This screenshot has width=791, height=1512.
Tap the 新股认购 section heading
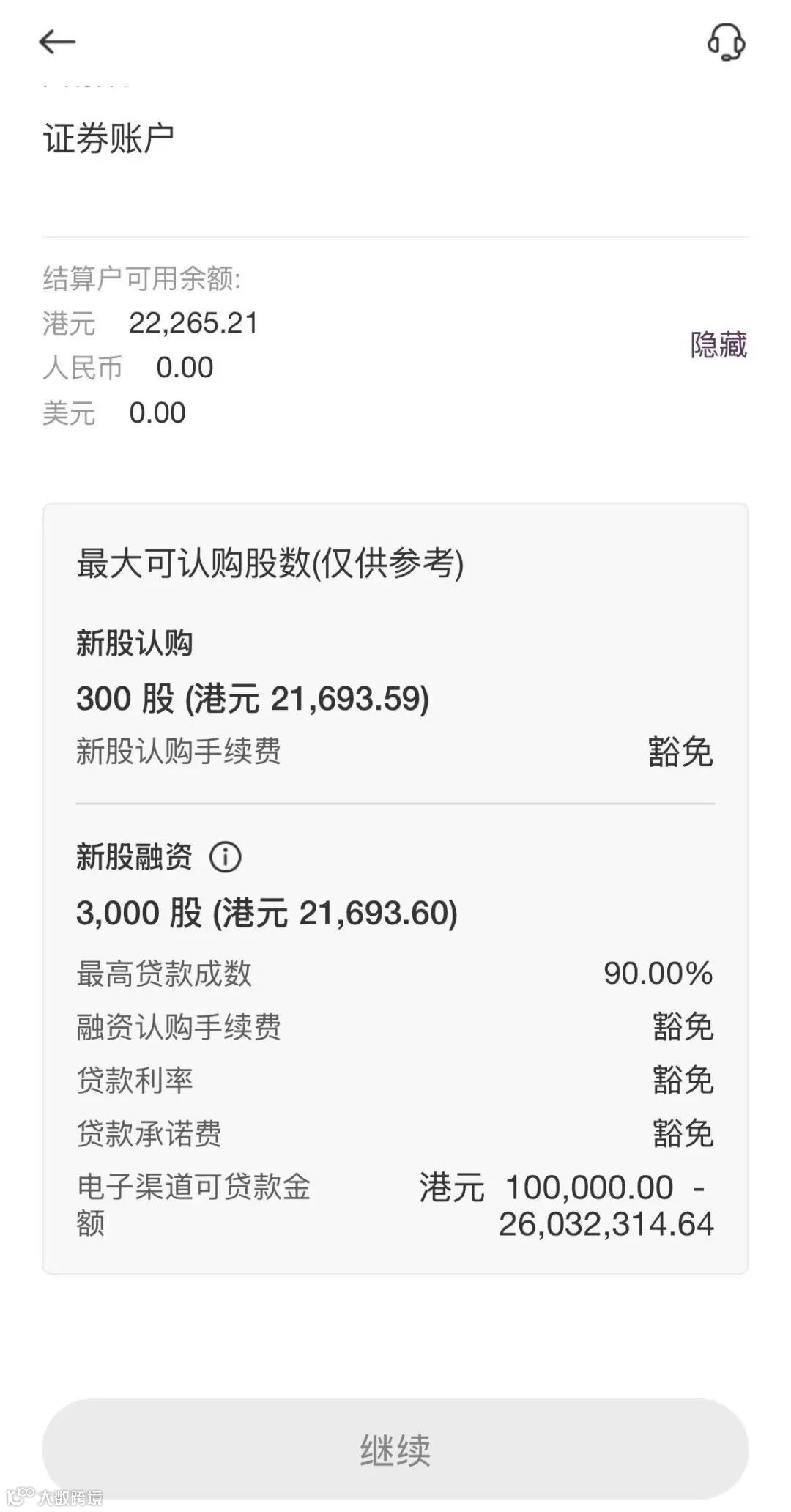[134, 643]
